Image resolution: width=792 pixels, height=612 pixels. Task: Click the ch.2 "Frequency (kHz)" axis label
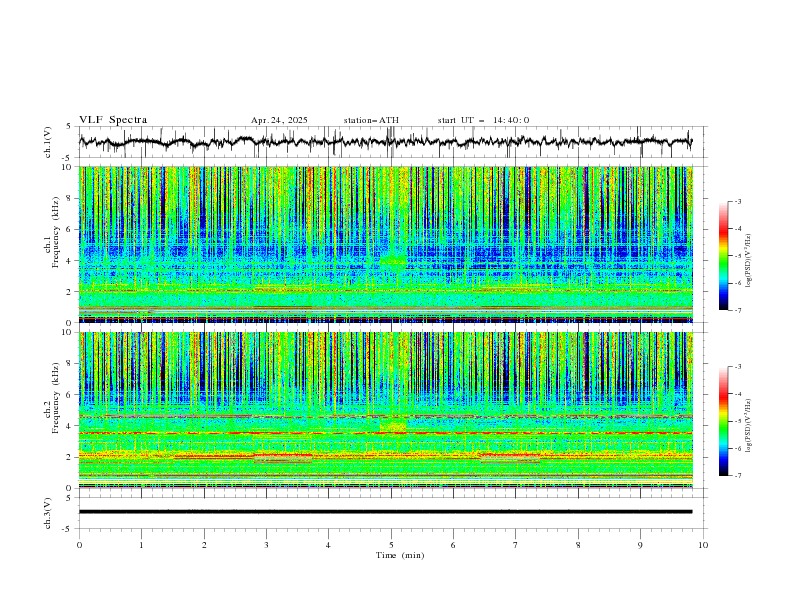click(56, 398)
